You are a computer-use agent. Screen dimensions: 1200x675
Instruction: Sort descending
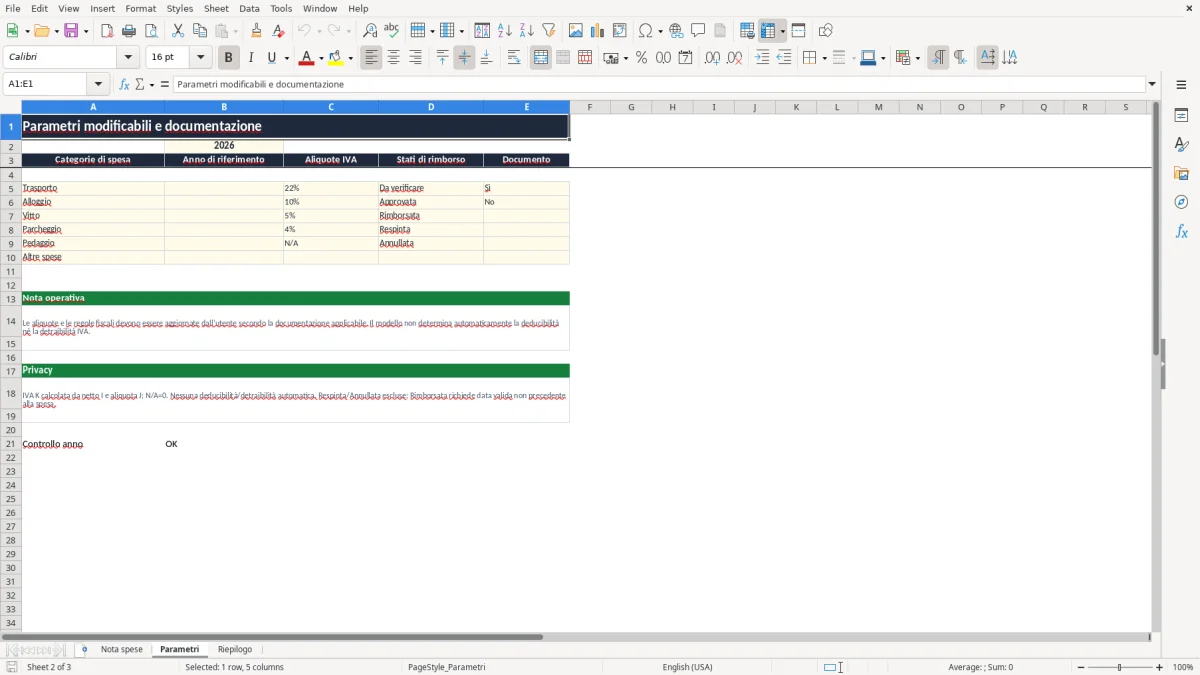click(526, 31)
